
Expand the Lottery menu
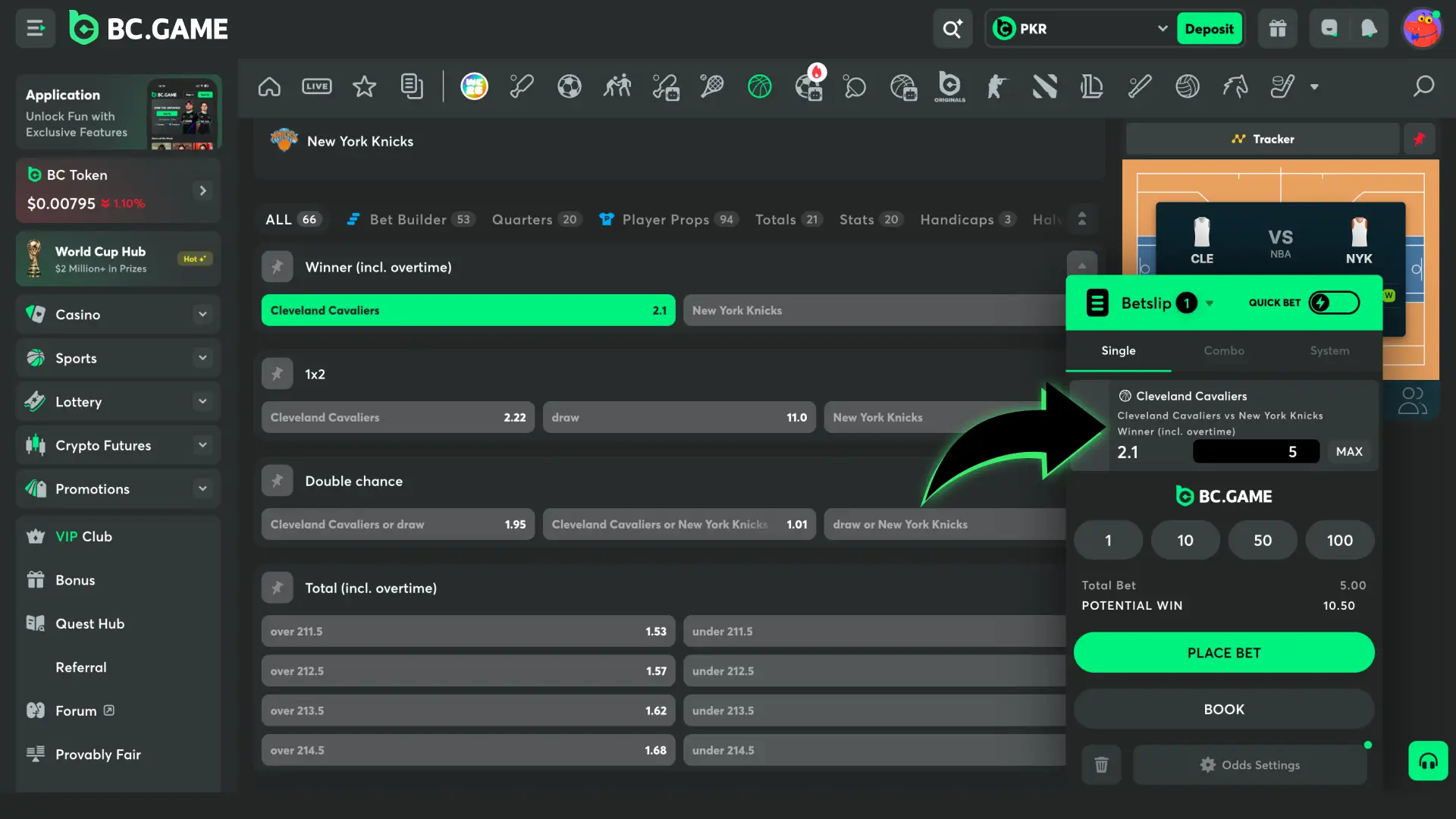pyautogui.click(x=202, y=401)
